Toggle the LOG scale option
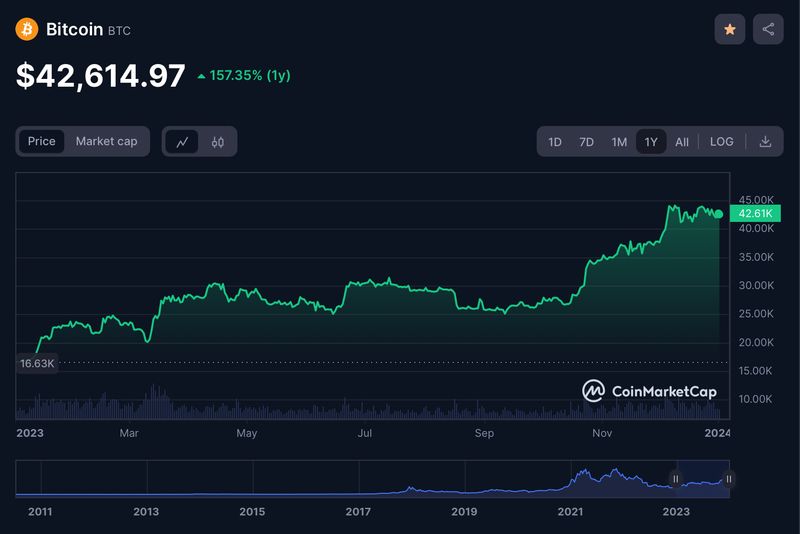800x534 pixels. 721,142
